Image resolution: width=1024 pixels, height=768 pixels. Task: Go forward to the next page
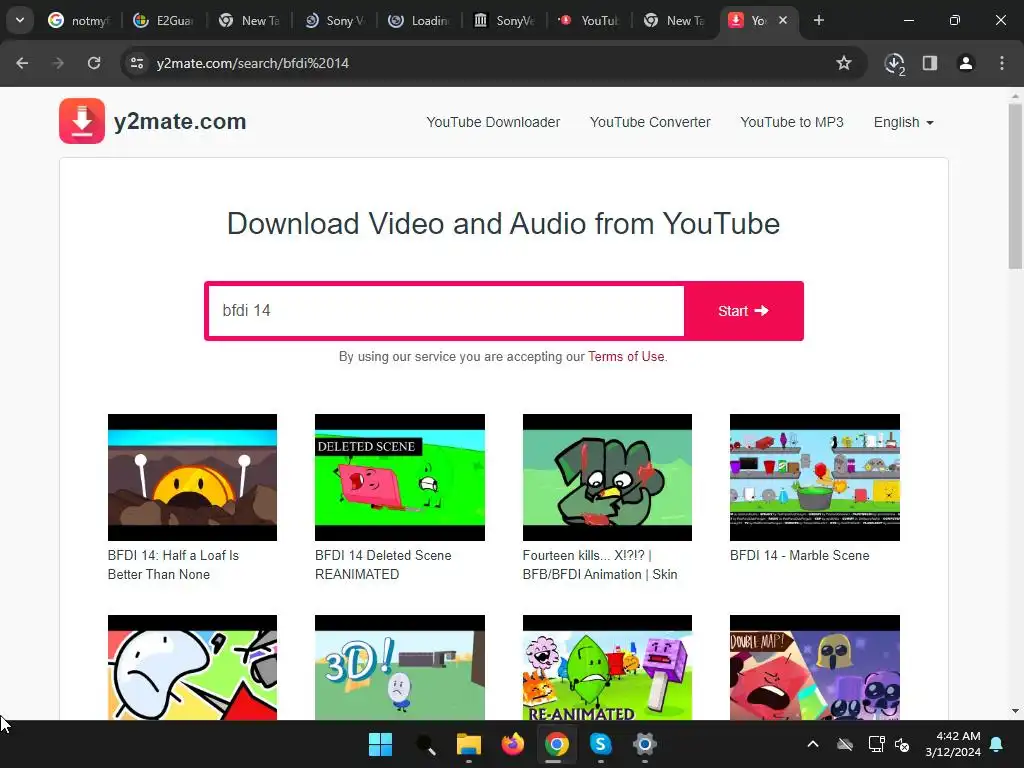pos(58,63)
